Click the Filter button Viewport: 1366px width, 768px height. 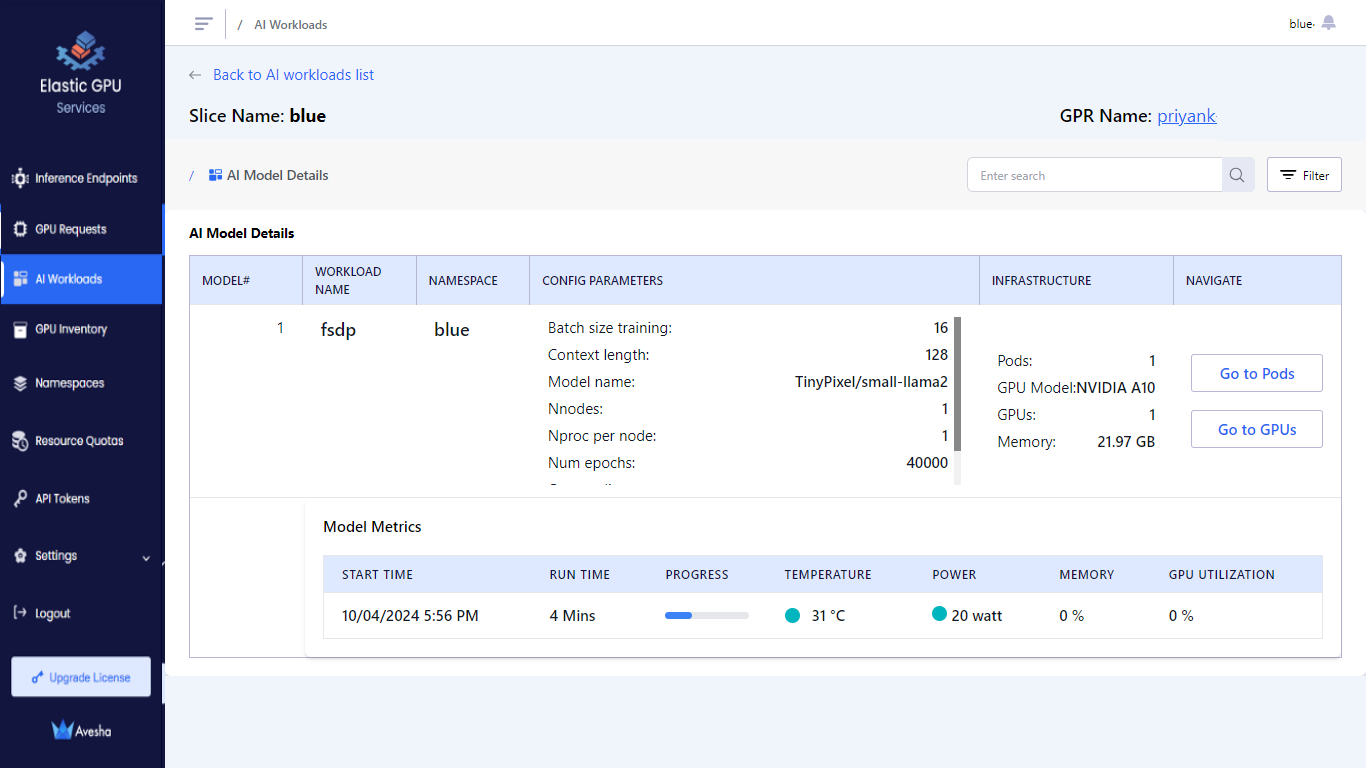tap(1304, 175)
